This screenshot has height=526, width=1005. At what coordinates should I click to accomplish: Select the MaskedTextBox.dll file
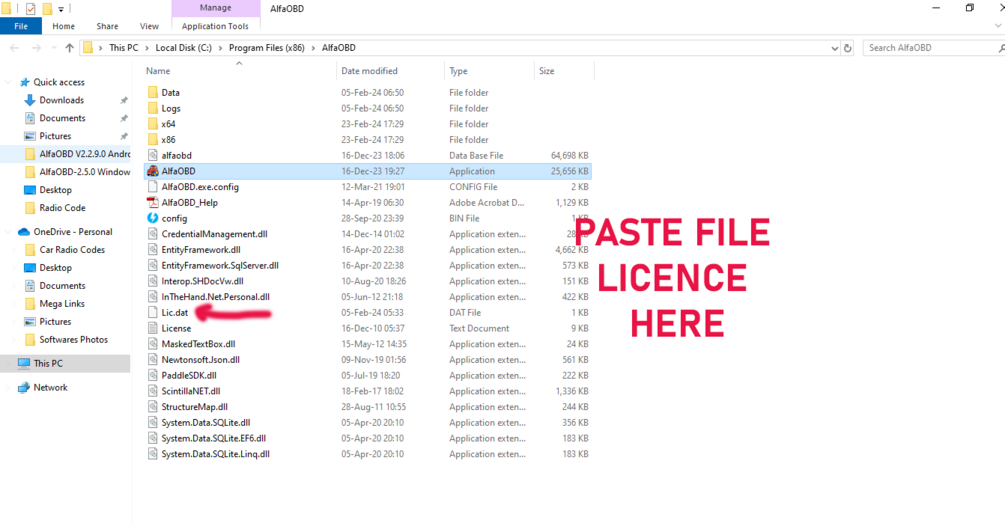tap(198, 344)
